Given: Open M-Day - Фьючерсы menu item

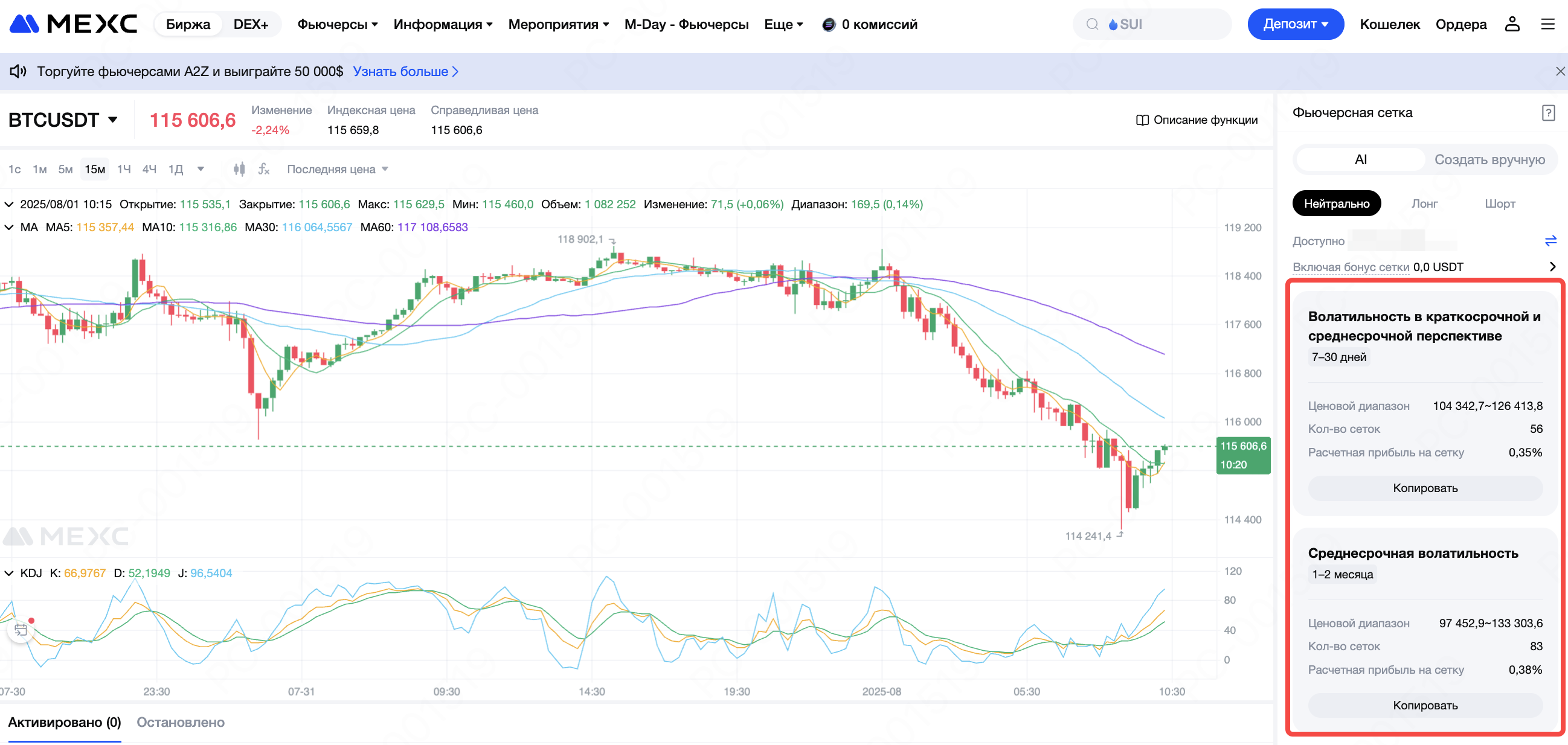Looking at the screenshot, I should (x=686, y=24).
